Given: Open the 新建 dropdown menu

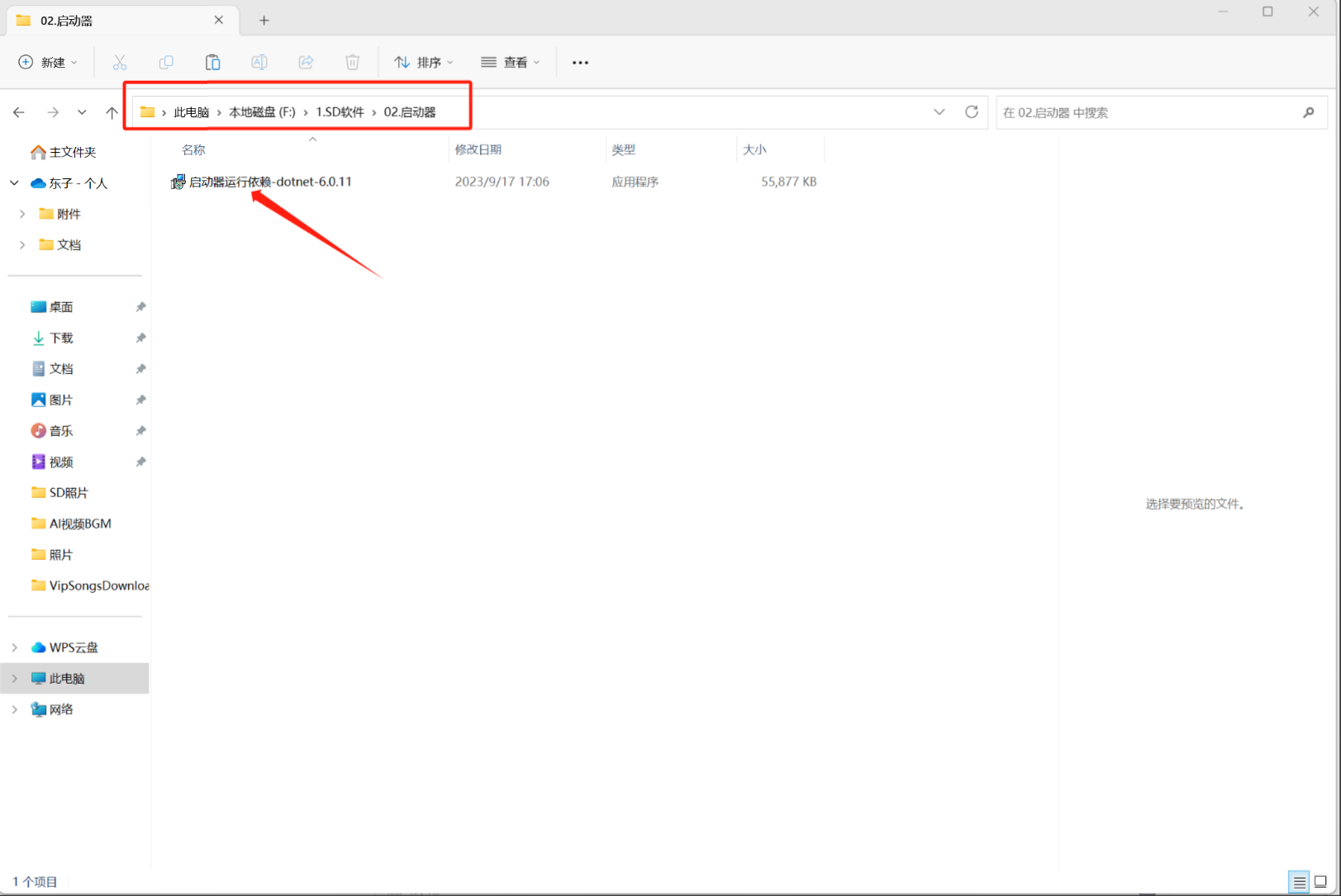Looking at the screenshot, I should pyautogui.click(x=48, y=63).
